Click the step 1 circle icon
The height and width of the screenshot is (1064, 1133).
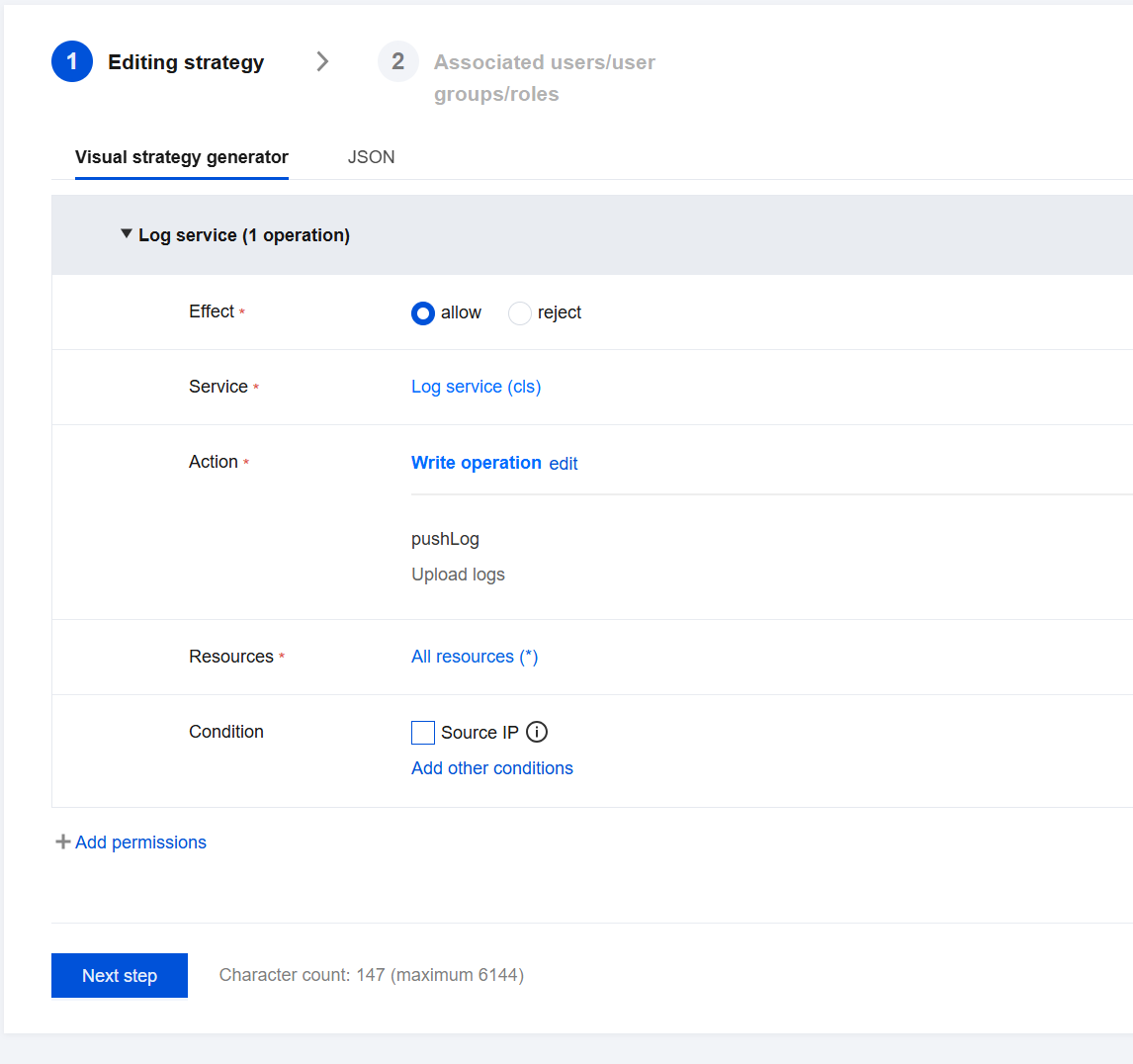pyautogui.click(x=72, y=62)
